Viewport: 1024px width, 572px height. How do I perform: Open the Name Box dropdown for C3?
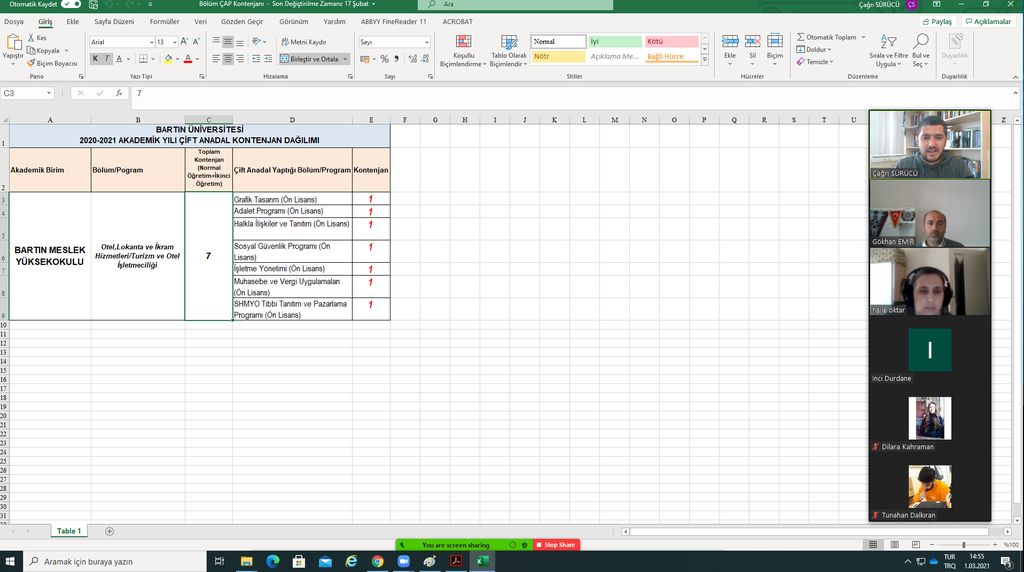pos(48,93)
